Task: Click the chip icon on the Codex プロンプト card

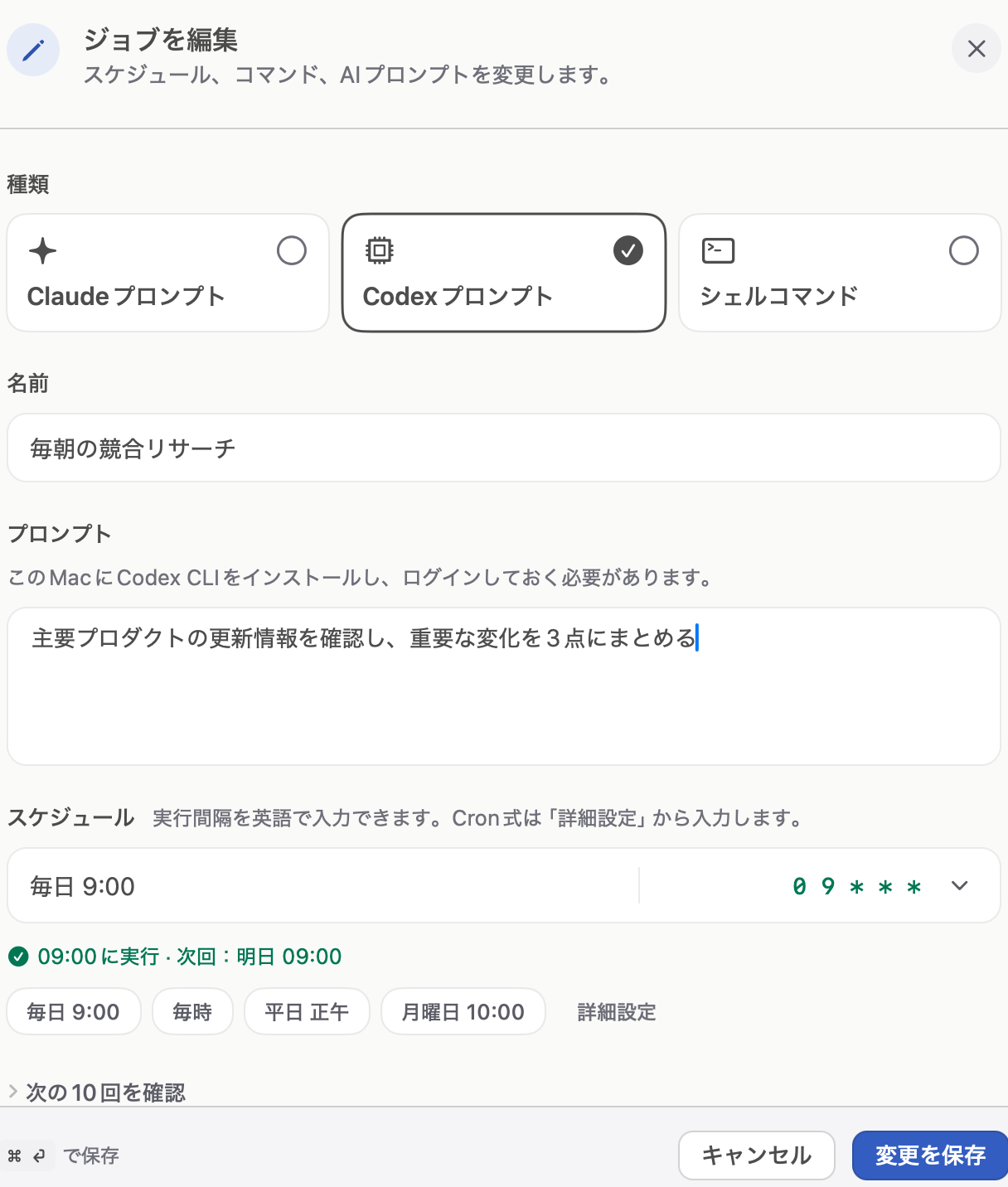Action: click(379, 250)
